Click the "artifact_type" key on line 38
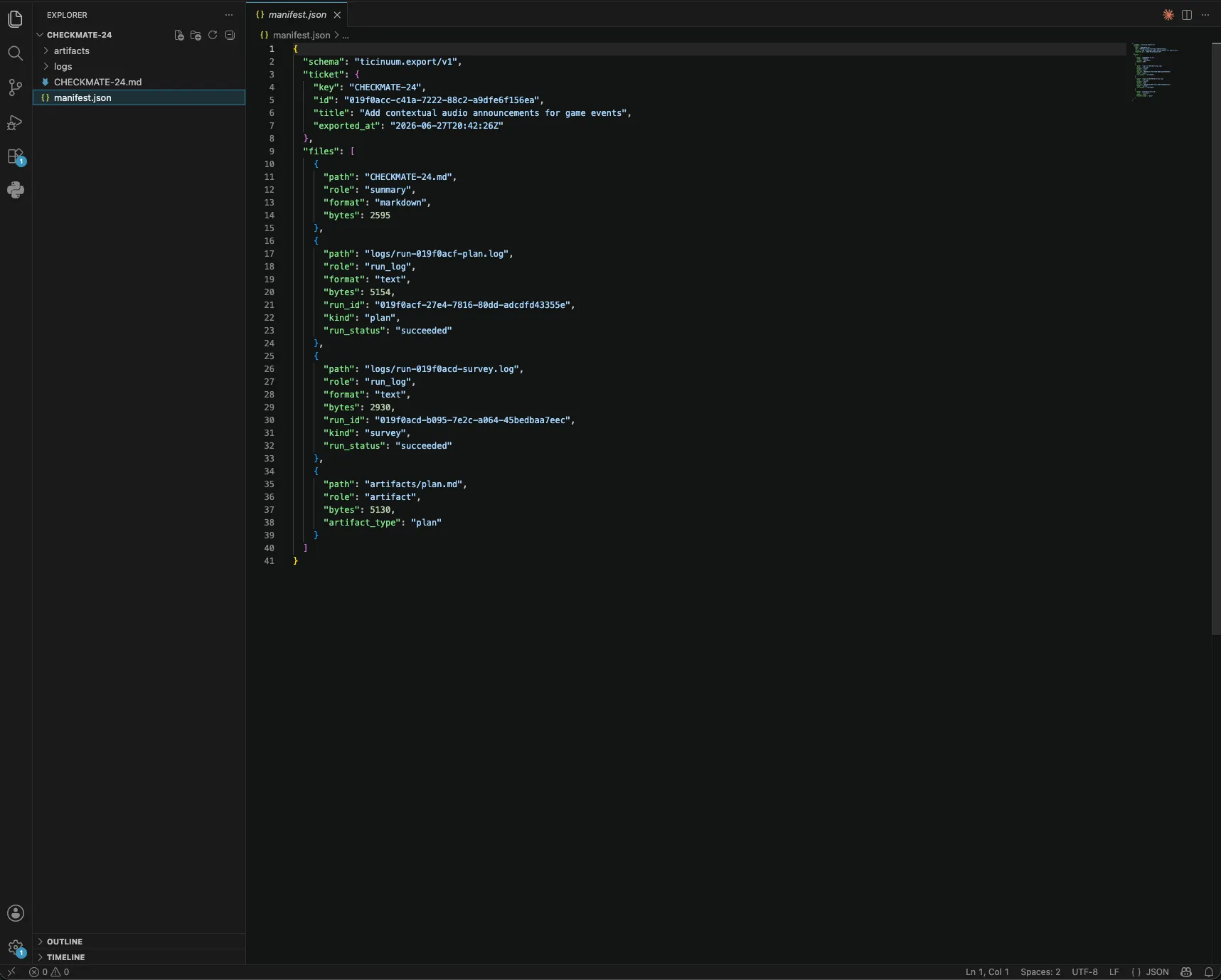This screenshot has width=1221, height=980. pos(362,523)
